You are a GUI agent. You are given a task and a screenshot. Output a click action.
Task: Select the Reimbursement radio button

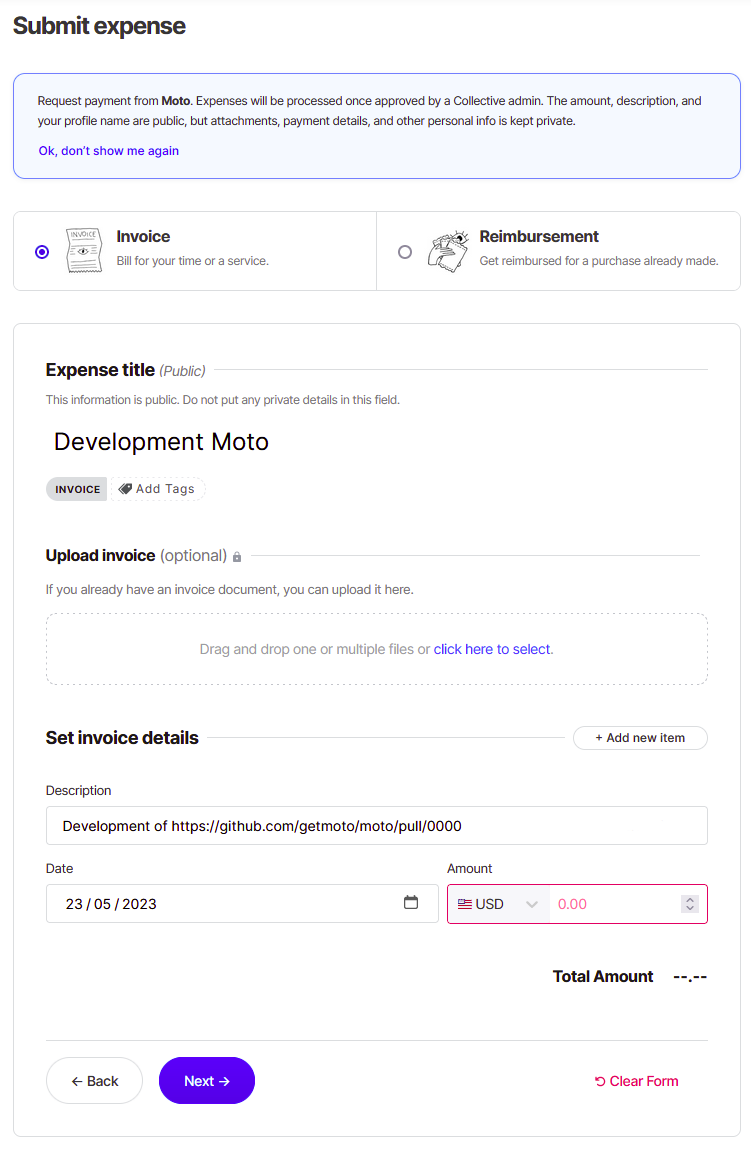[405, 251]
